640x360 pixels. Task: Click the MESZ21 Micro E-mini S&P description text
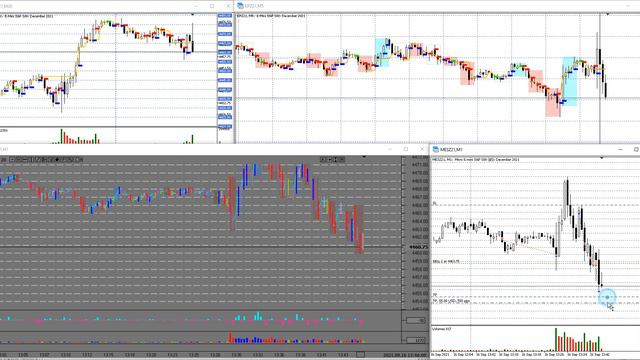[476, 159]
